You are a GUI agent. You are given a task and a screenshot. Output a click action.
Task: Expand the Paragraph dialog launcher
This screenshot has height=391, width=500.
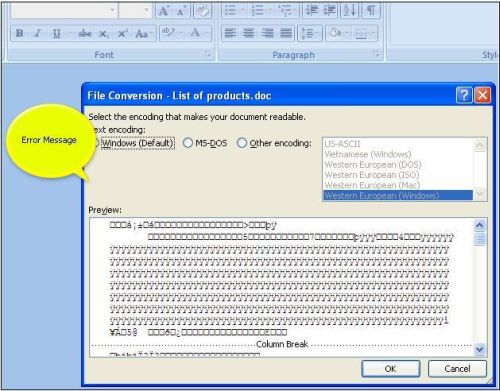pos(376,54)
